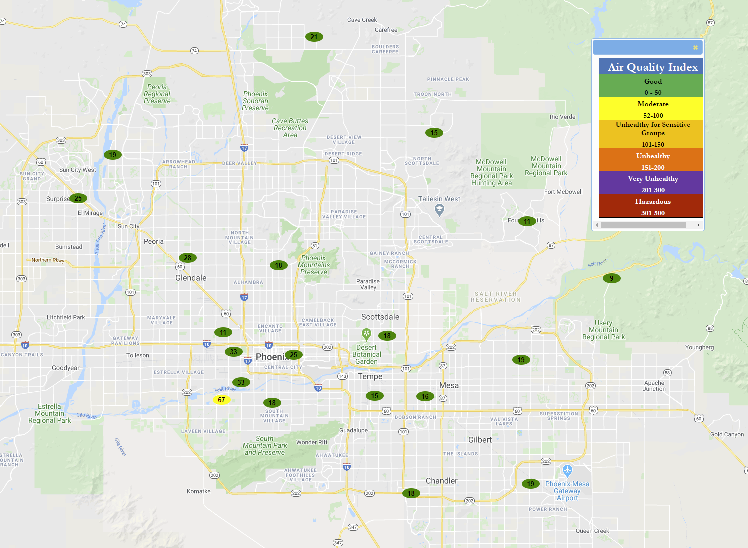The height and width of the screenshot is (548, 748).
Task: Click the Phoenix-Mesa Gateway Airport pin
Action: click(x=568, y=470)
